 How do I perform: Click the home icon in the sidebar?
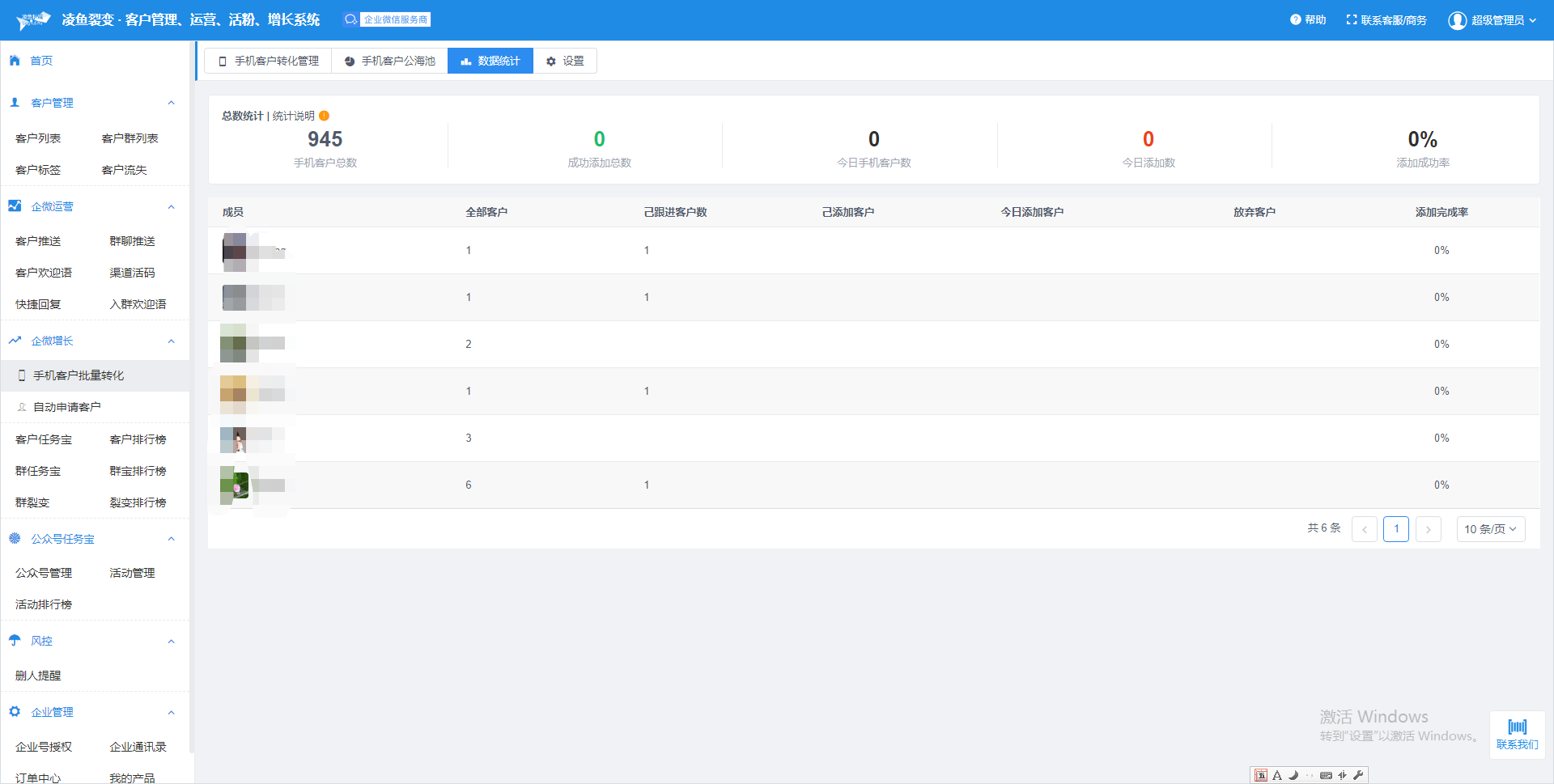(15, 61)
